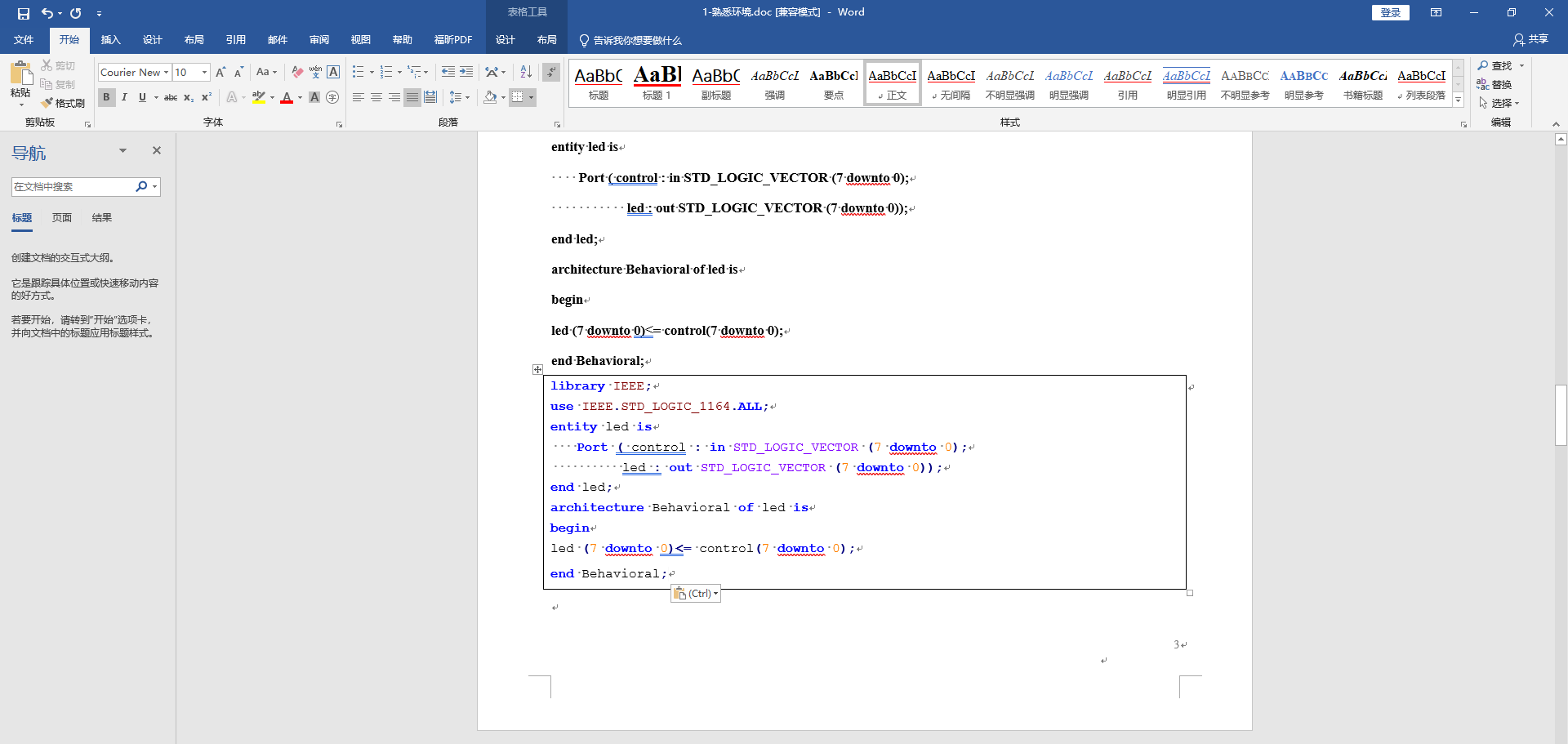1568x744 pixels.
Task: Toggle subscript formatting
Action: 188,97
